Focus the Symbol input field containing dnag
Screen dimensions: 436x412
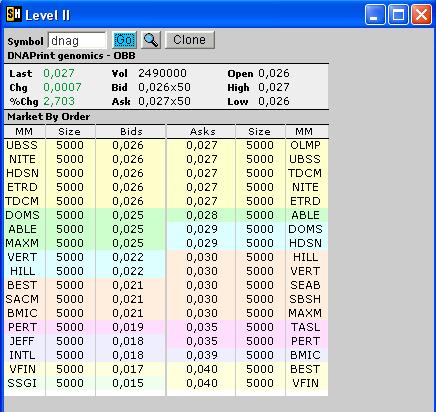tap(77, 41)
